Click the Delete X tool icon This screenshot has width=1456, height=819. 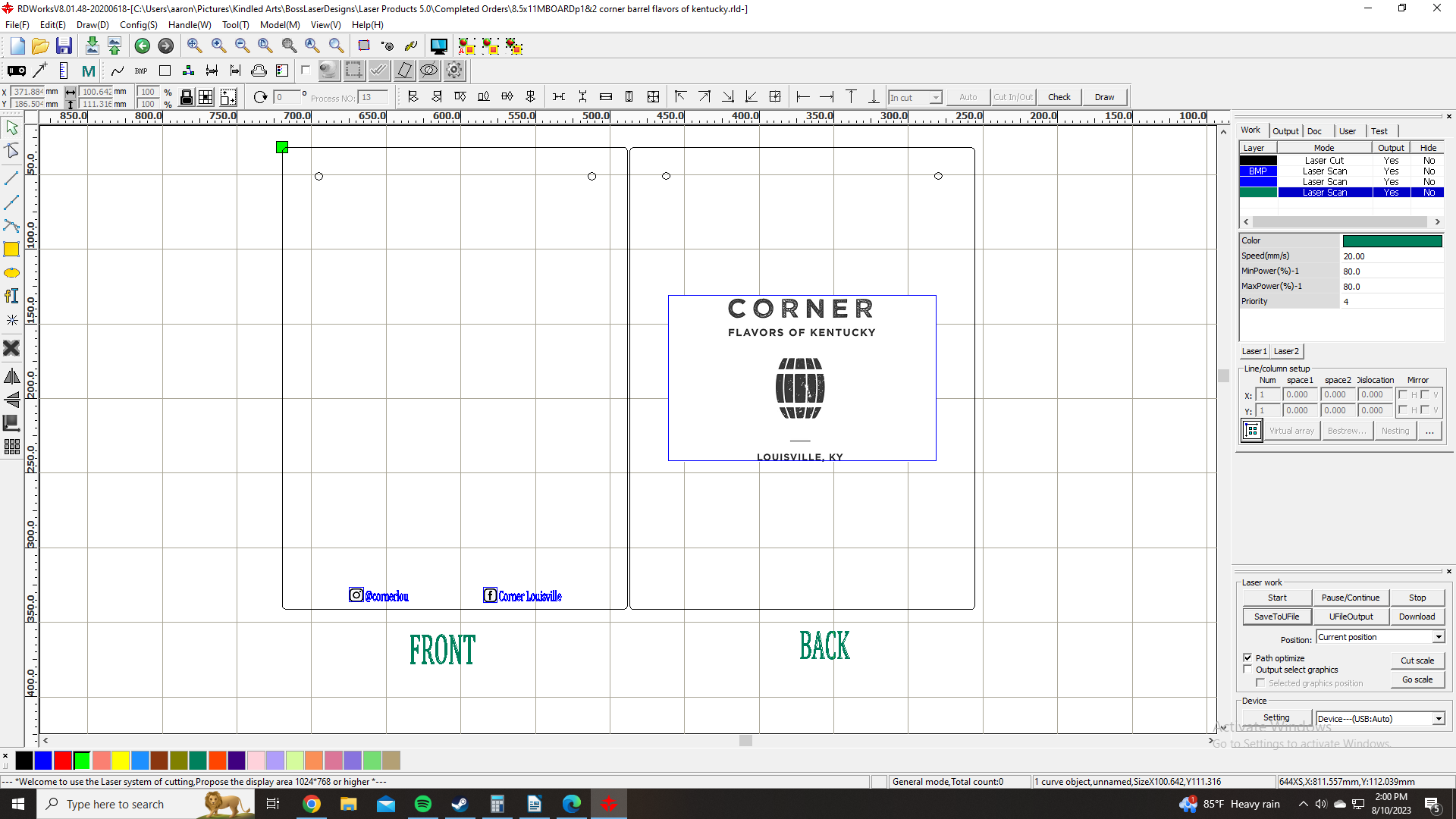tap(11, 348)
